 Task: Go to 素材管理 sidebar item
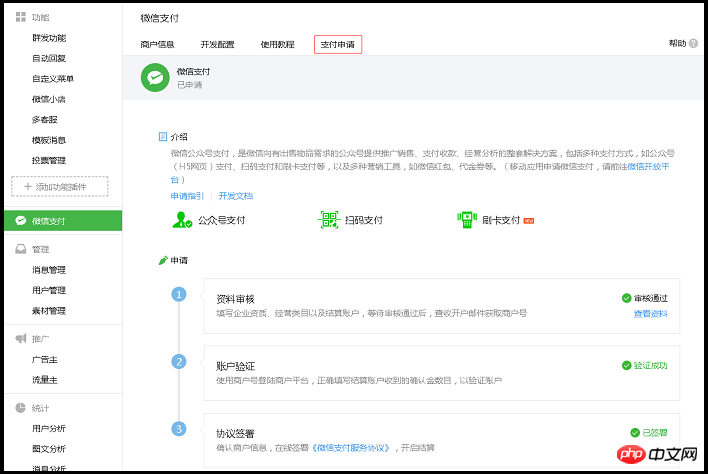[x=49, y=311]
